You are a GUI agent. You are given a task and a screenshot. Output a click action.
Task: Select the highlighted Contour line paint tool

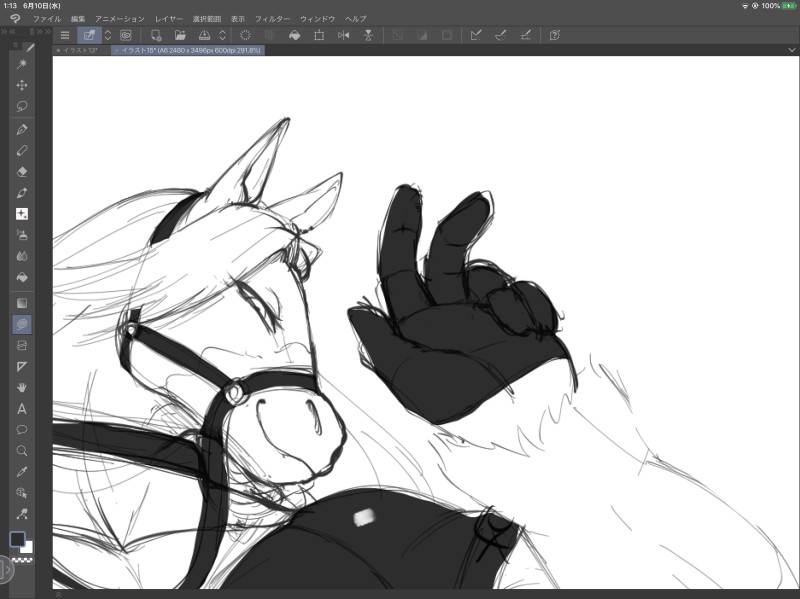[22, 325]
